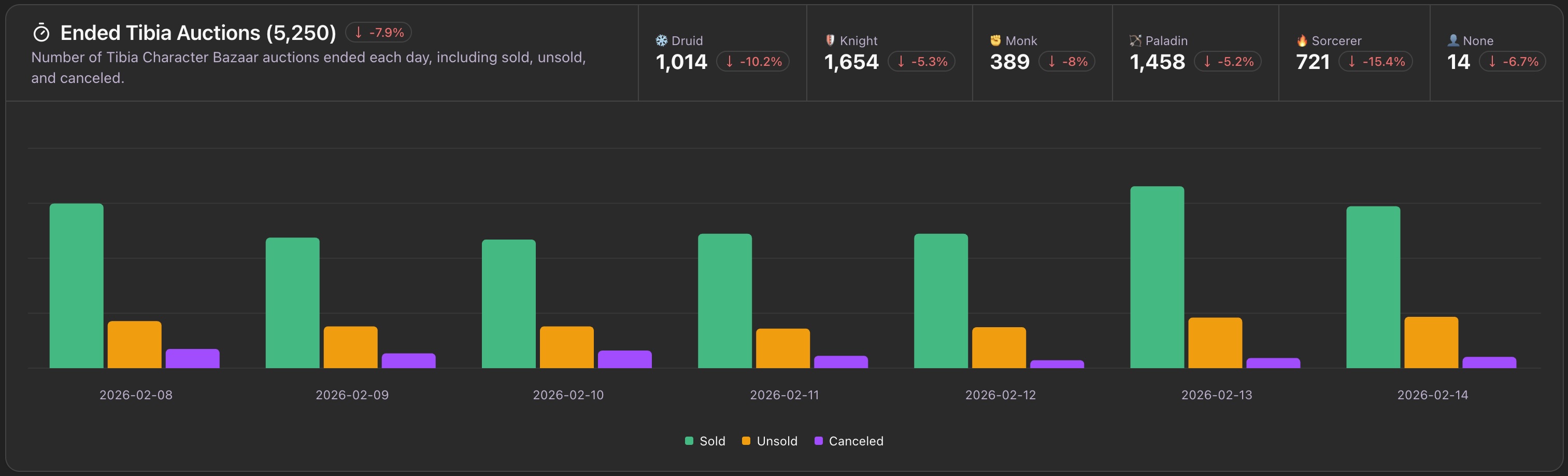Click the None count 14
Image resolution: width=1568 pixels, height=476 pixels.
1459,62
